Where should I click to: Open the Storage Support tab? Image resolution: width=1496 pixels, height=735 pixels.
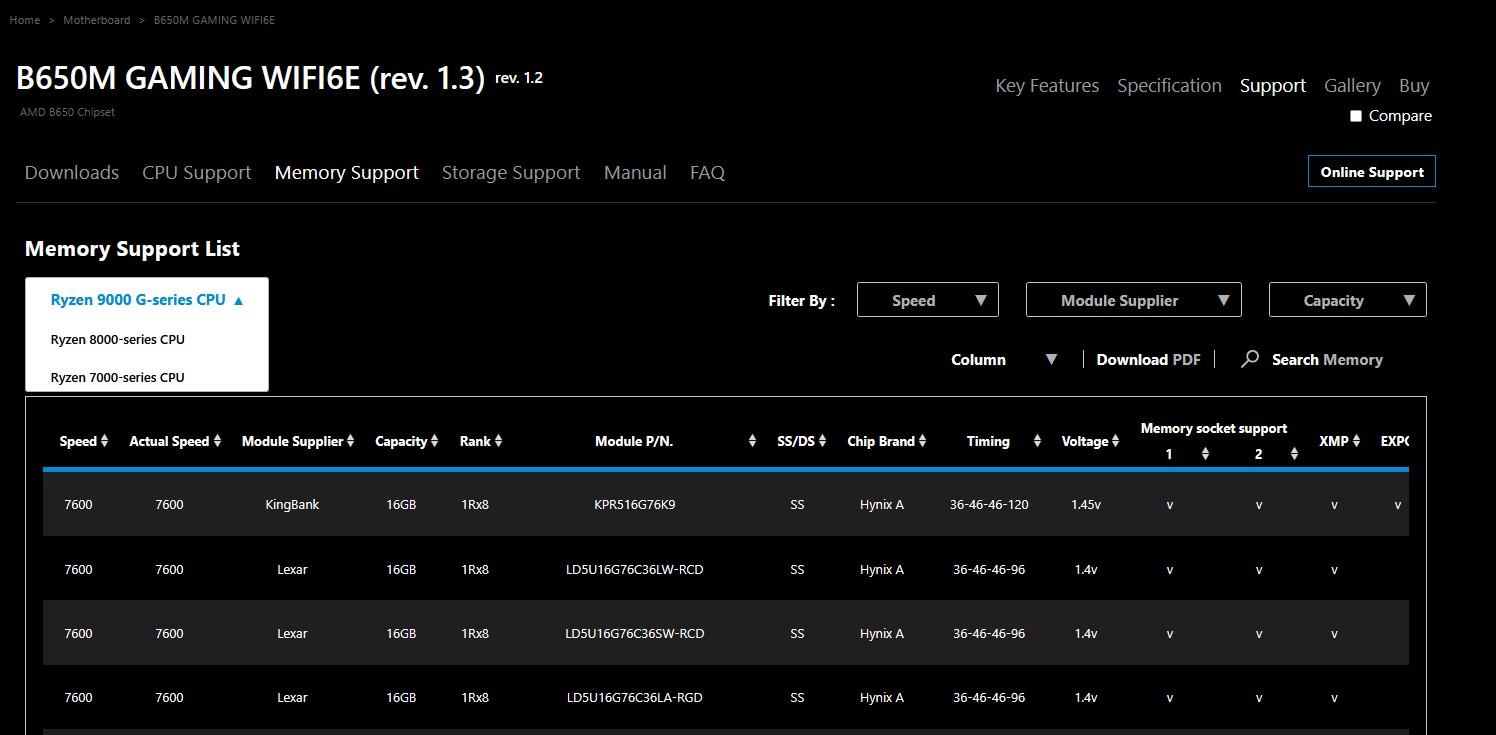[510, 173]
